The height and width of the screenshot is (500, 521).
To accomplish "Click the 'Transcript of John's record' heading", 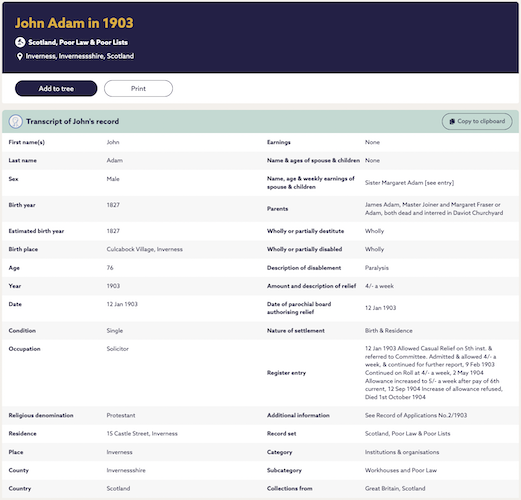I will (x=73, y=121).
